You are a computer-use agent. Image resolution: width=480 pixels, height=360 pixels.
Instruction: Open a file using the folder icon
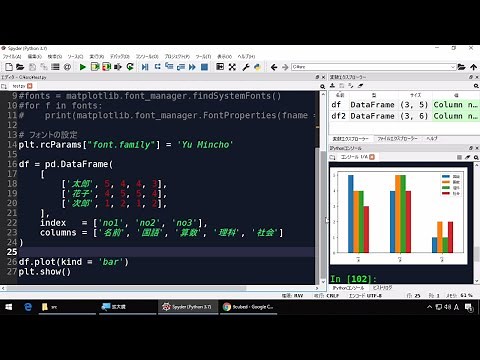[x=20, y=67]
